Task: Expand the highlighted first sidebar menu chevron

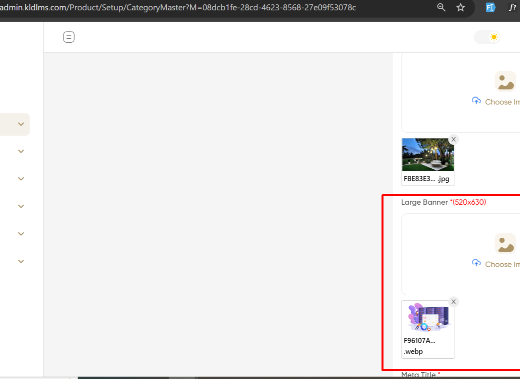Action: click(x=21, y=124)
